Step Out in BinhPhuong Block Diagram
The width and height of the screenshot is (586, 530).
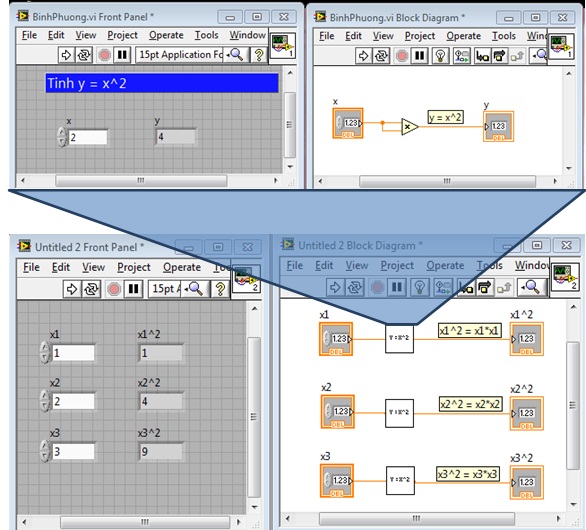pos(517,56)
